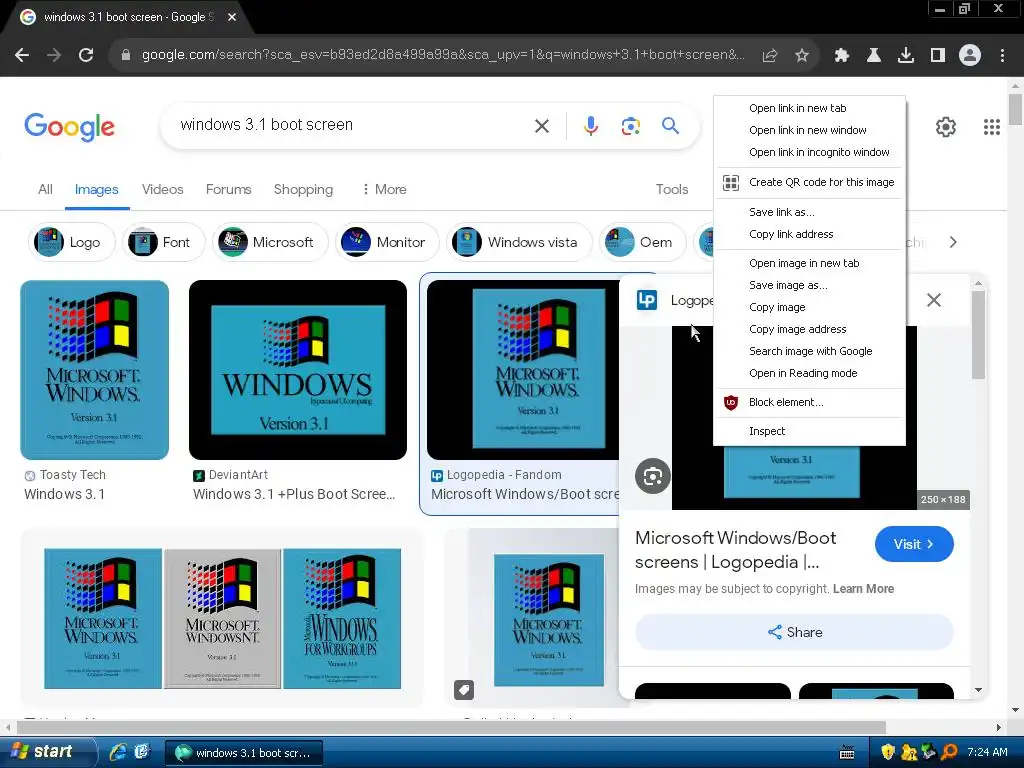The image size is (1024, 768).
Task: Open the Learn More copyright link
Action: point(863,589)
